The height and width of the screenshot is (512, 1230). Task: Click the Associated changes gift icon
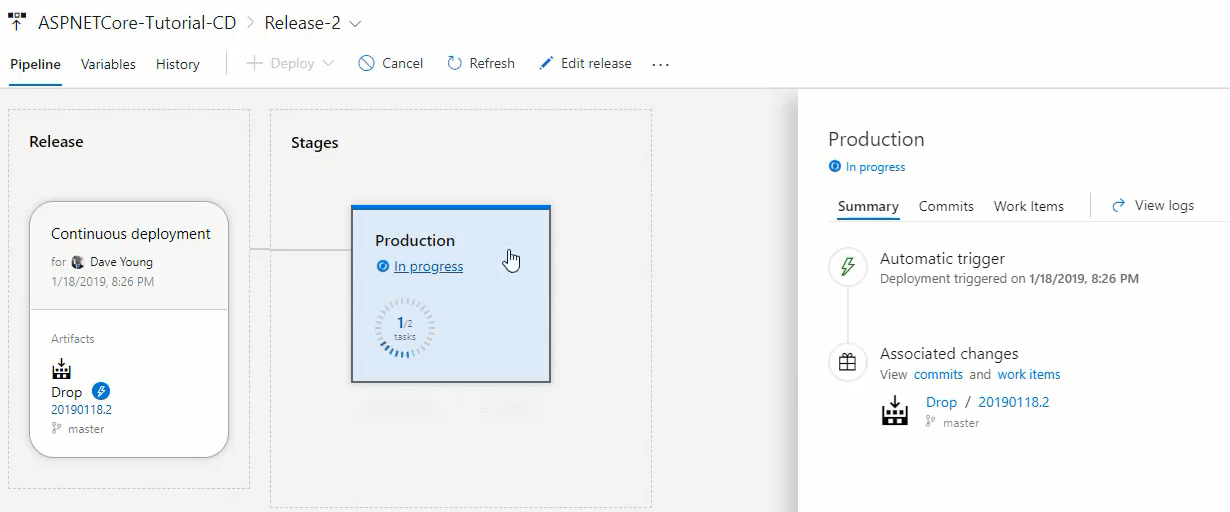(x=848, y=362)
